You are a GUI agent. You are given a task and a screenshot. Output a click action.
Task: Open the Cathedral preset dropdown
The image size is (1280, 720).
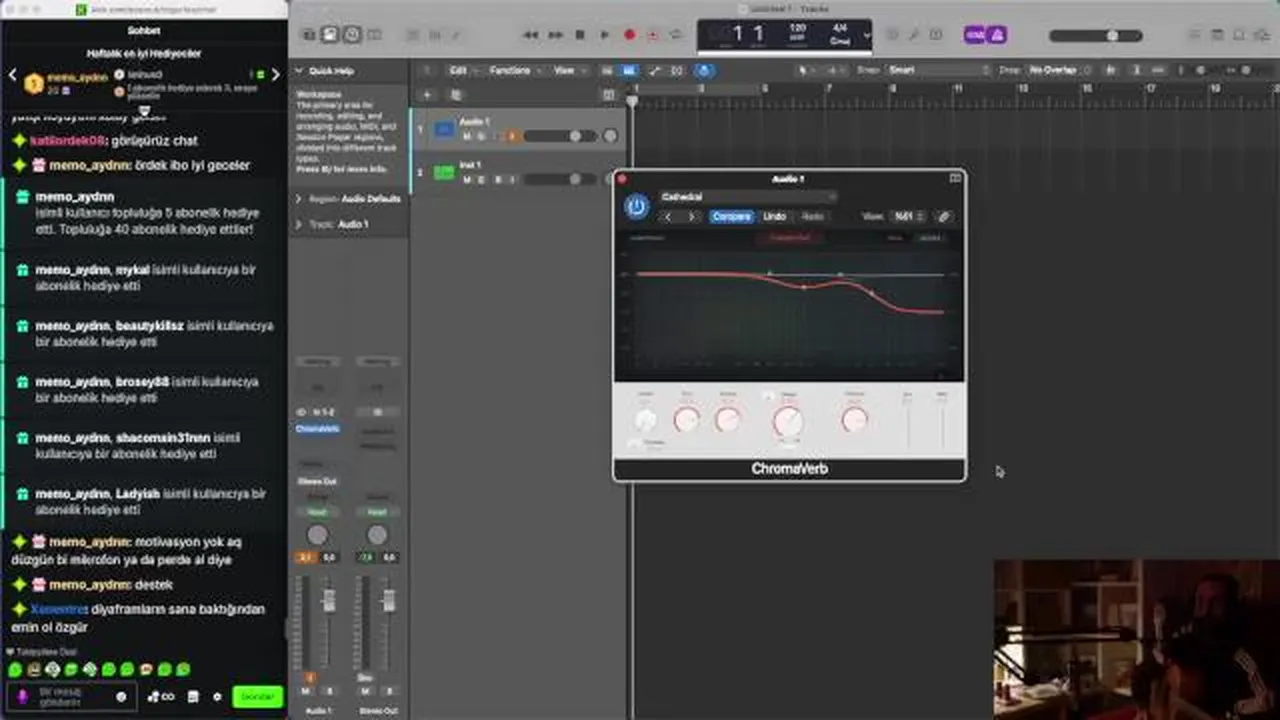coord(748,197)
